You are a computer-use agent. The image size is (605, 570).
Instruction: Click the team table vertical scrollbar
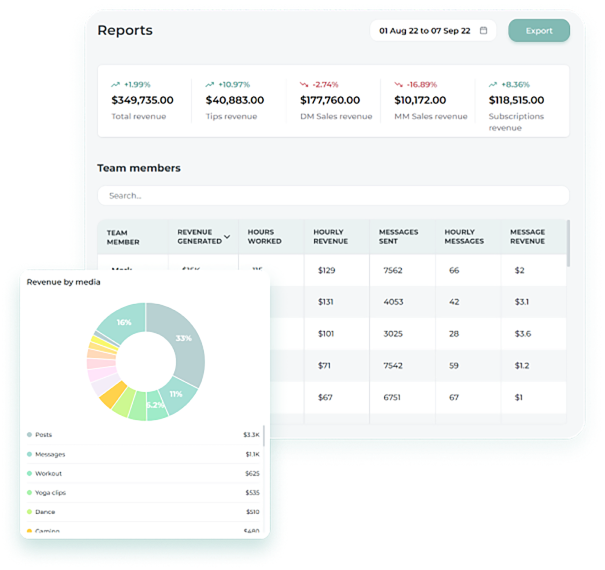click(x=567, y=245)
